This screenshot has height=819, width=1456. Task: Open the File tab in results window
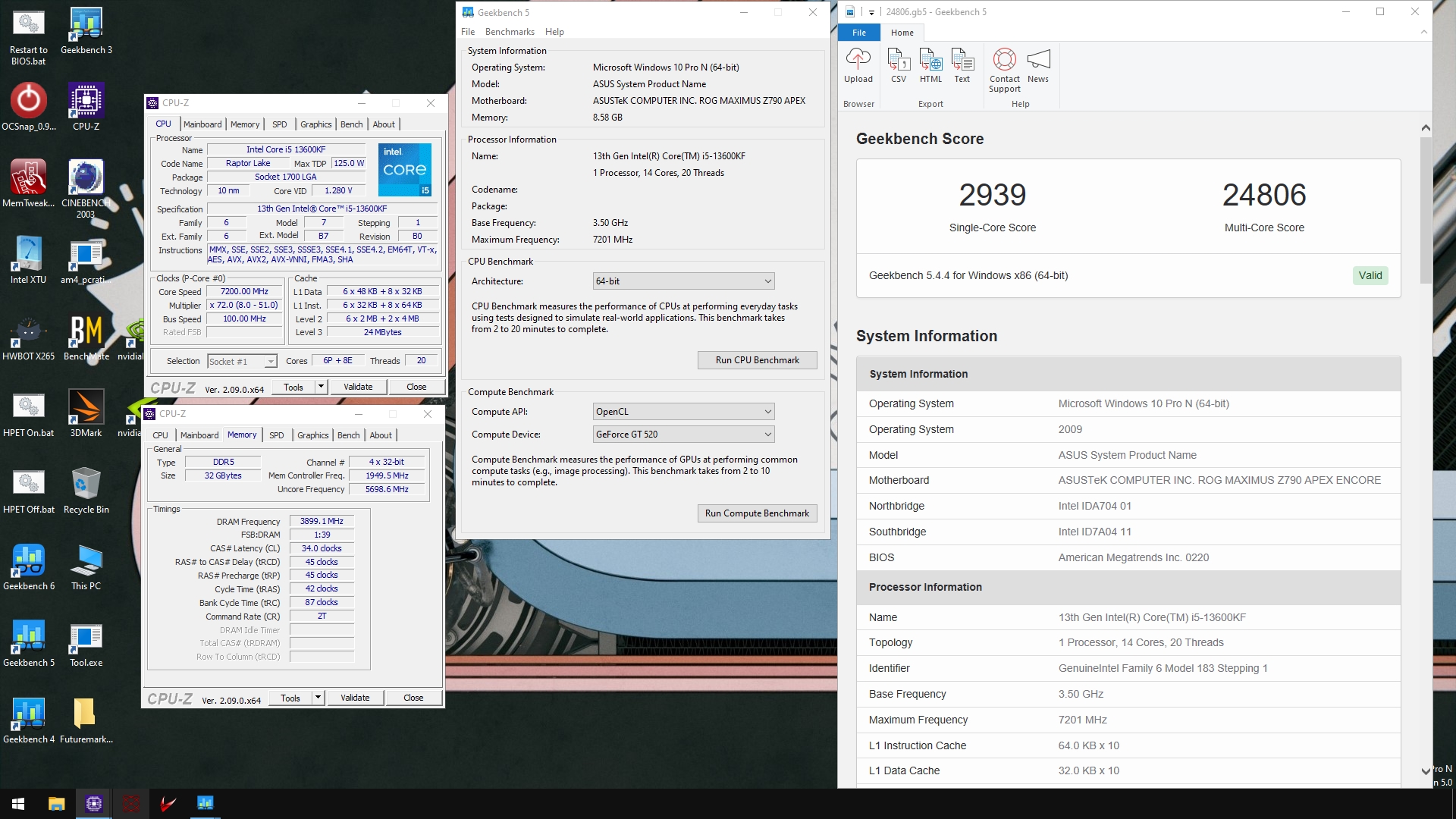859,33
